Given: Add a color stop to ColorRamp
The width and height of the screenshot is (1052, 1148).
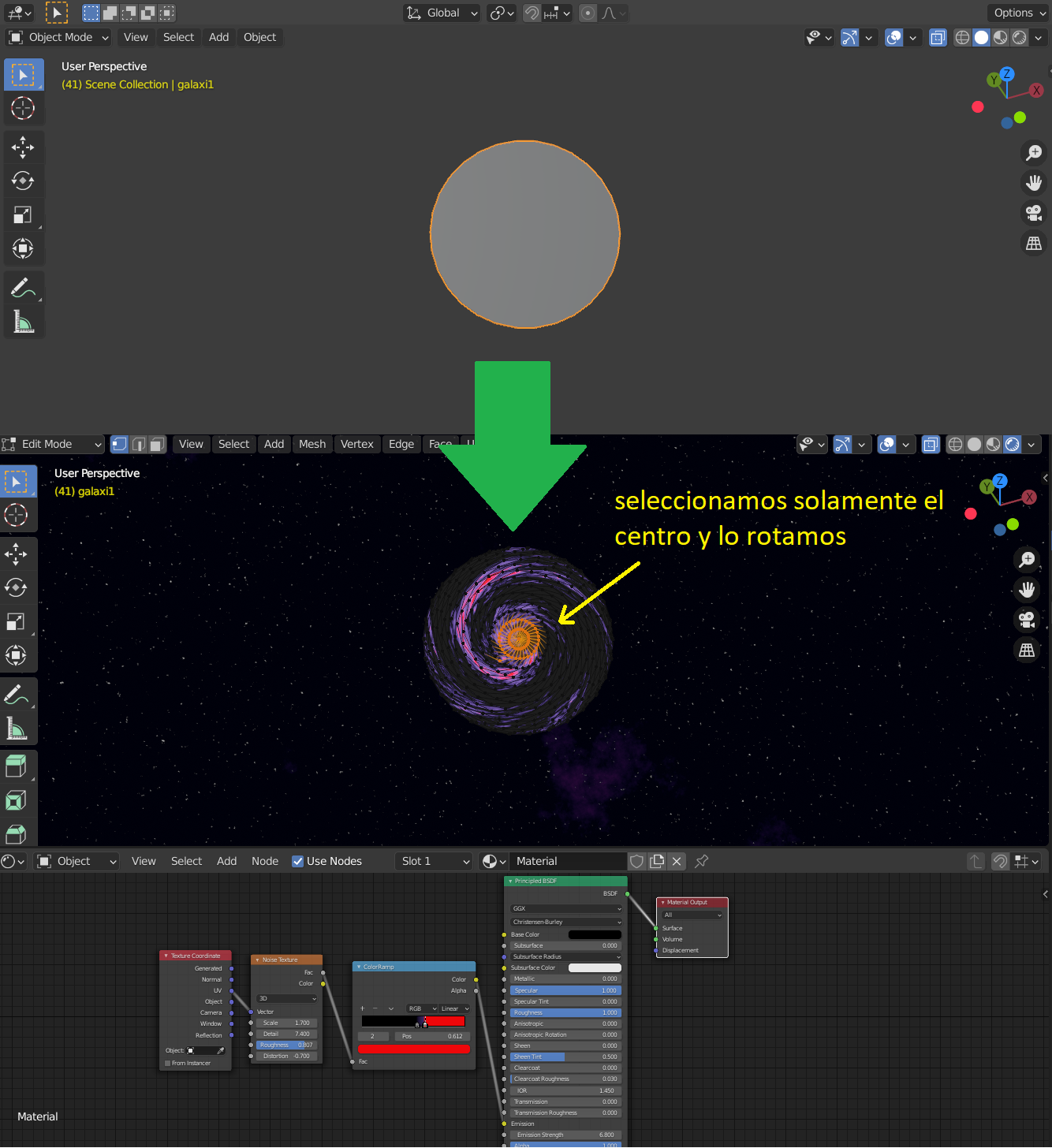Looking at the screenshot, I should [363, 1008].
